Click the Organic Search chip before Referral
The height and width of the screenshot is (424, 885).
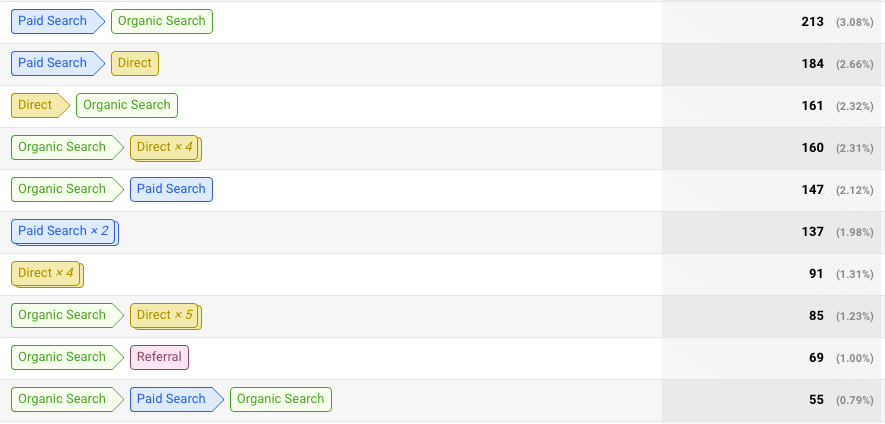[67, 357]
